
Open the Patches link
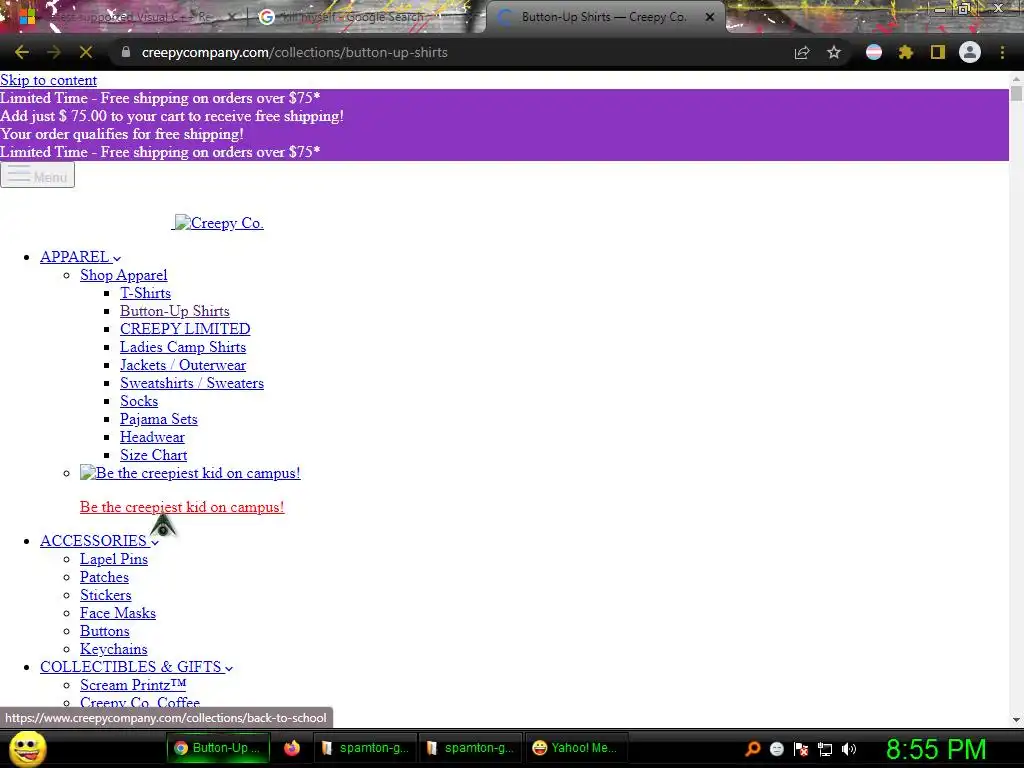click(104, 577)
